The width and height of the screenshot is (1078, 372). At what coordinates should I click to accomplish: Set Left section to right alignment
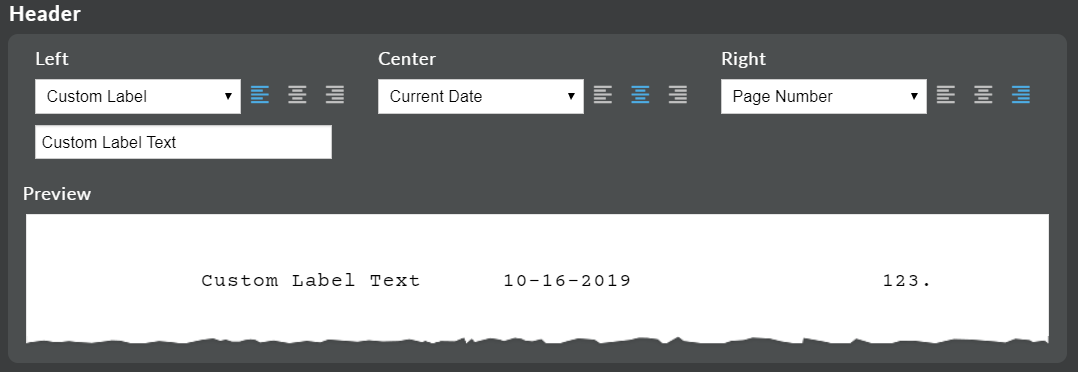pyautogui.click(x=335, y=95)
